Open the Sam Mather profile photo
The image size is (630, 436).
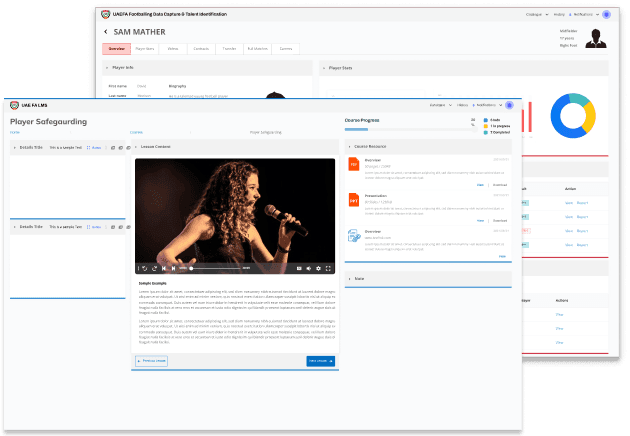coord(597,39)
